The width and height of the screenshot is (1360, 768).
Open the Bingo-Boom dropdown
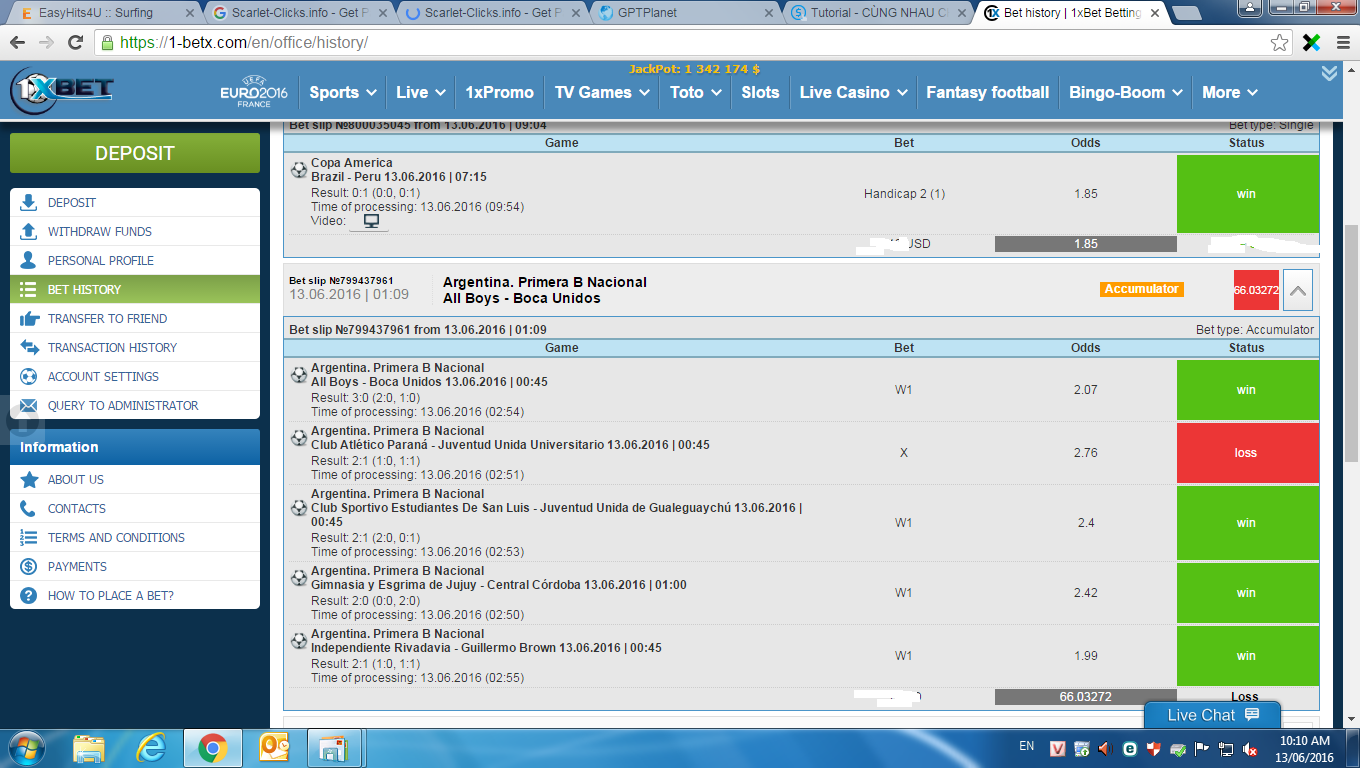click(x=1125, y=92)
